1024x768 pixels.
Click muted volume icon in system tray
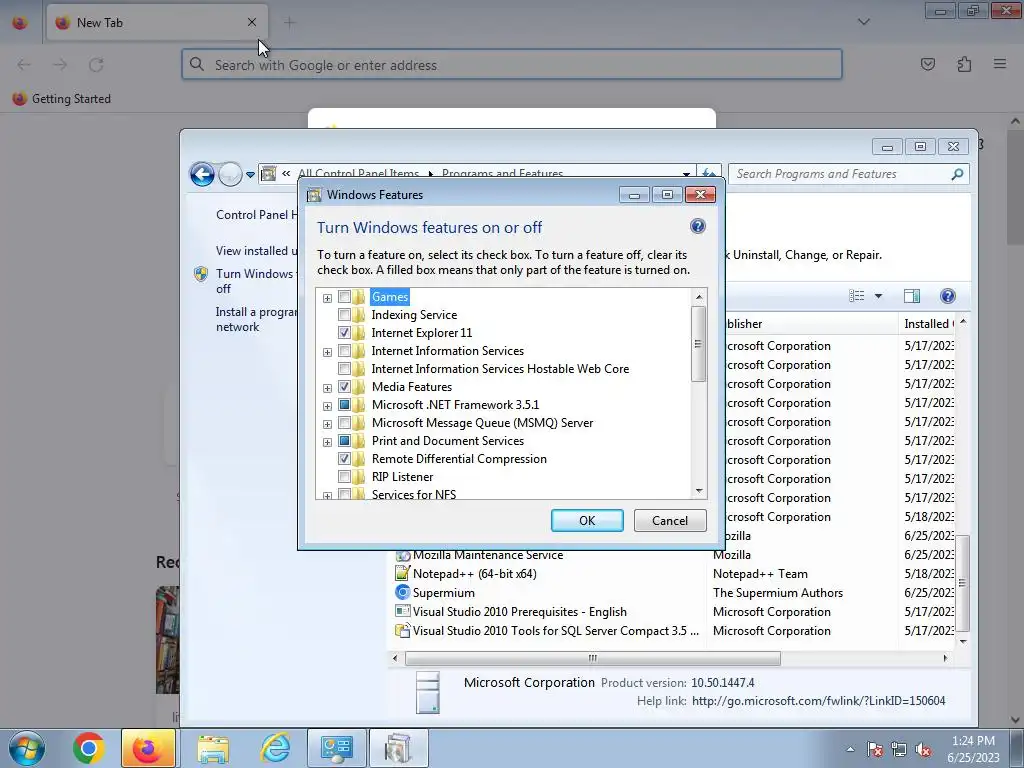point(923,750)
